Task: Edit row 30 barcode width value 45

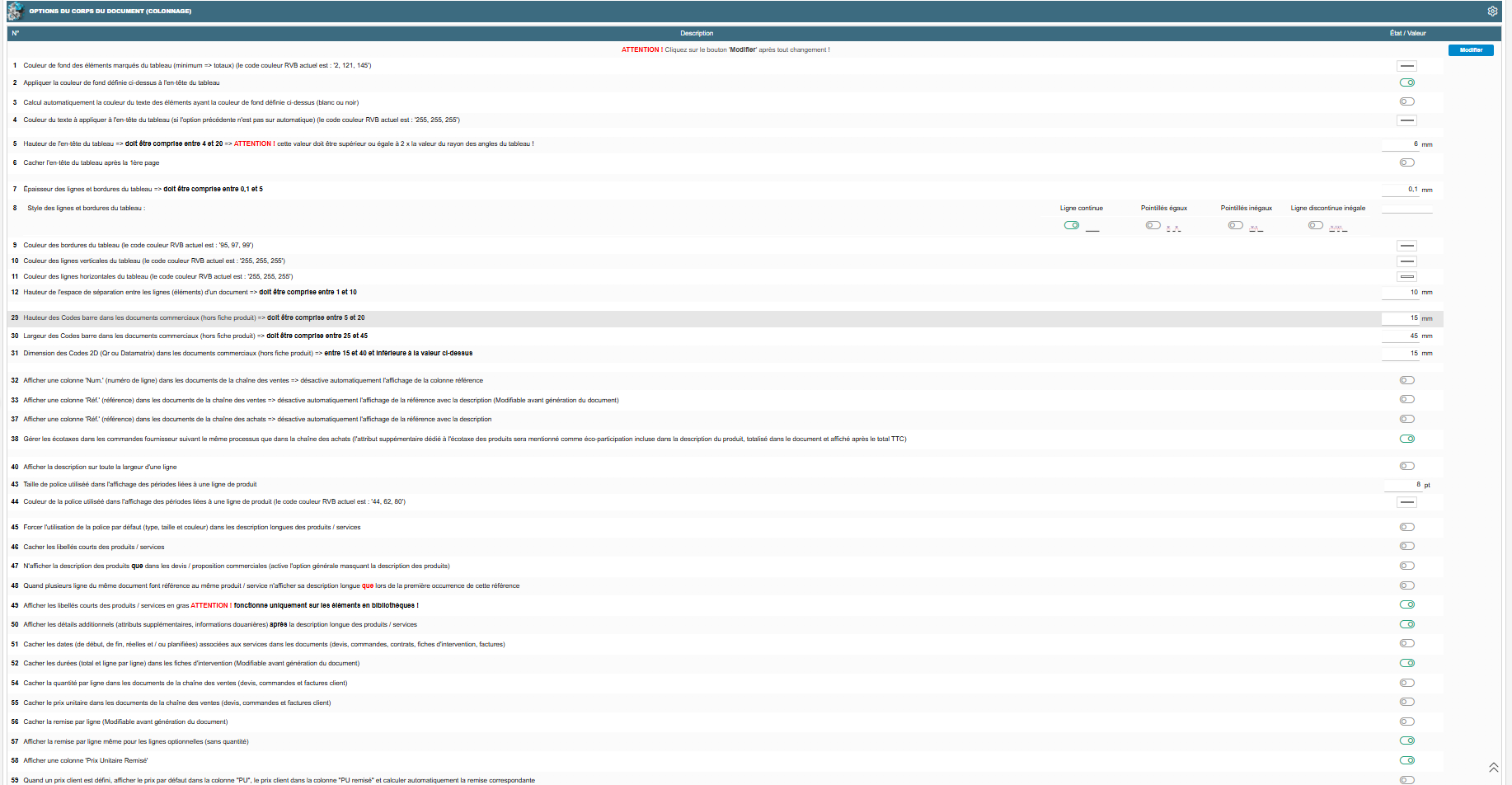Action: [1401, 336]
